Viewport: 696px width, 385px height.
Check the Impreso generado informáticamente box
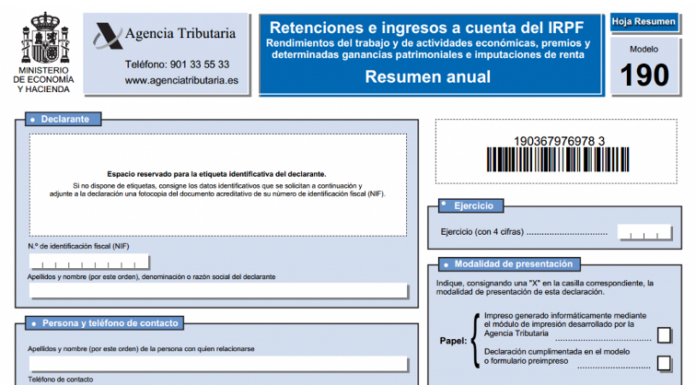pos(664,335)
